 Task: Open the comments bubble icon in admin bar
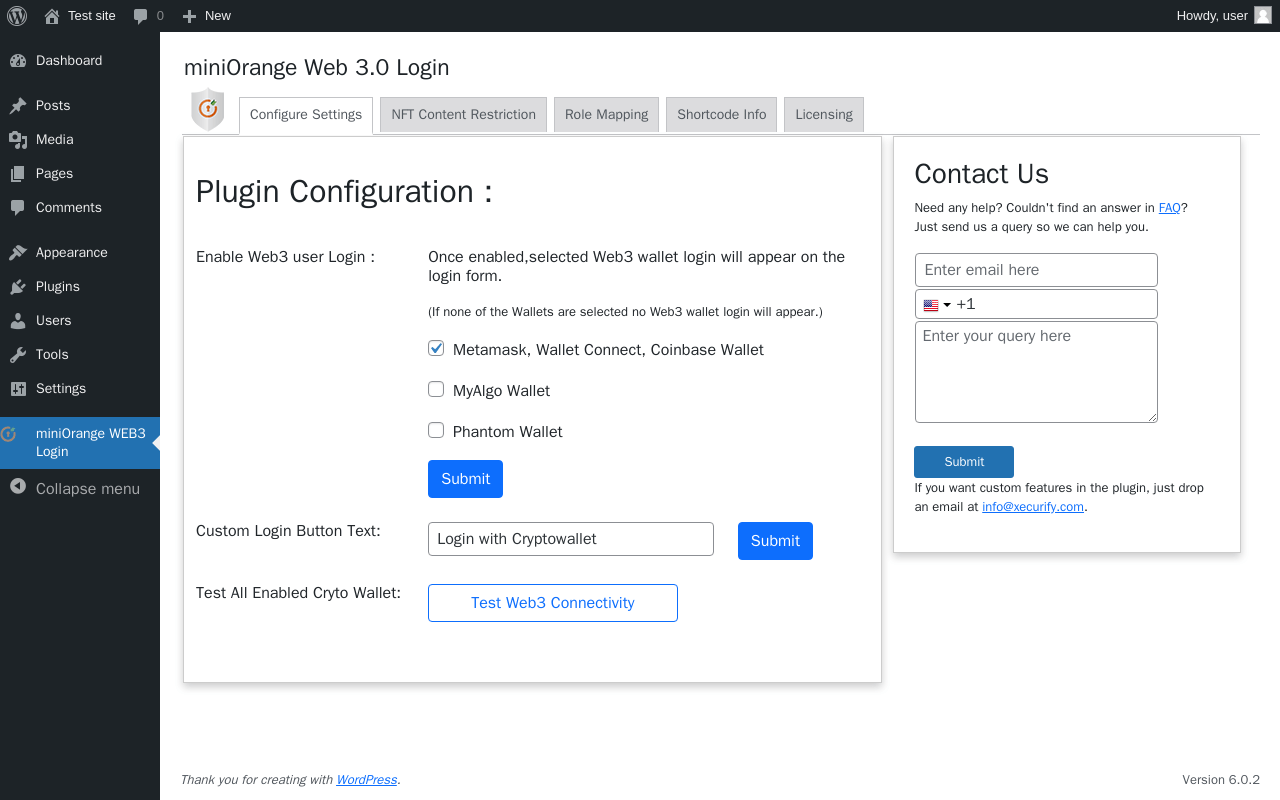[x=141, y=16]
